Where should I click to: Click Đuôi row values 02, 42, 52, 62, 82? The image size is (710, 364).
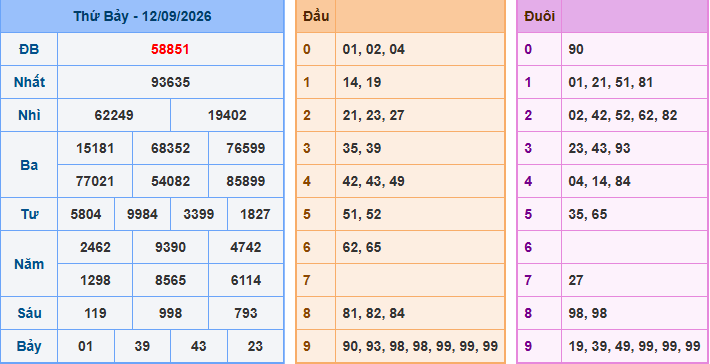pyautogui.click(x=623, y=115)
